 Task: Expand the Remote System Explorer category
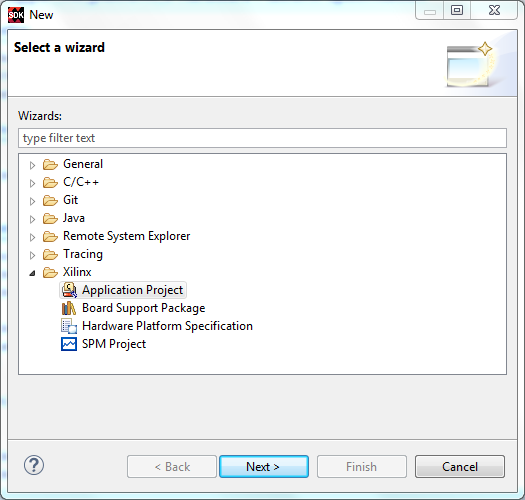tap(32, 237)
